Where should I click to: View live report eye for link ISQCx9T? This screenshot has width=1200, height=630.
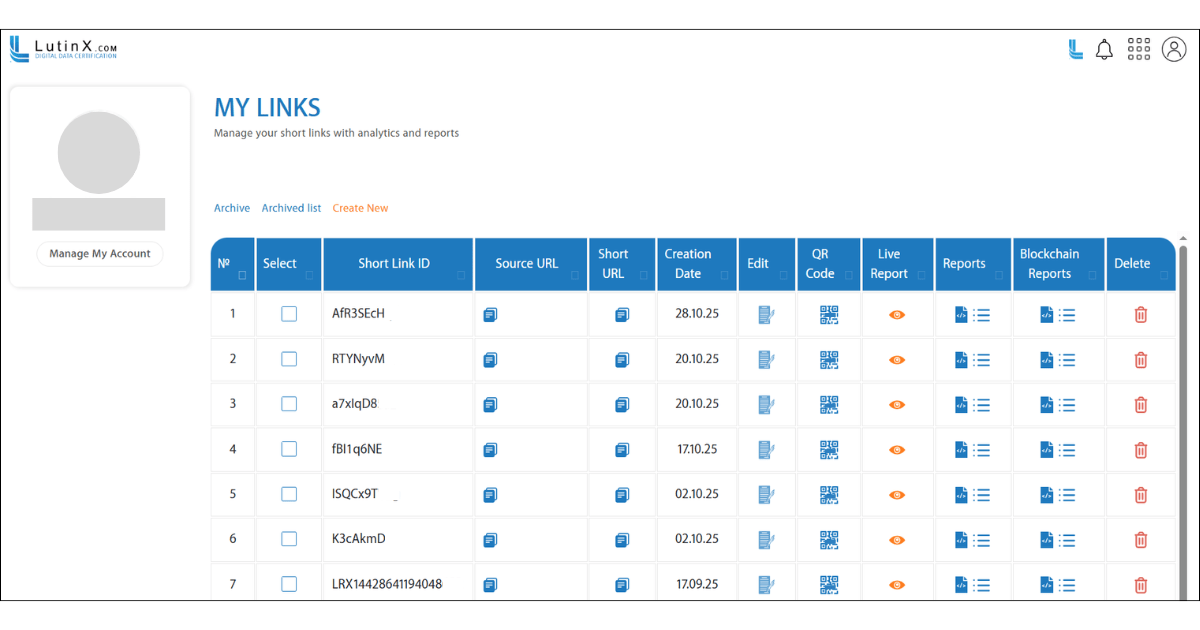[897, 494]
